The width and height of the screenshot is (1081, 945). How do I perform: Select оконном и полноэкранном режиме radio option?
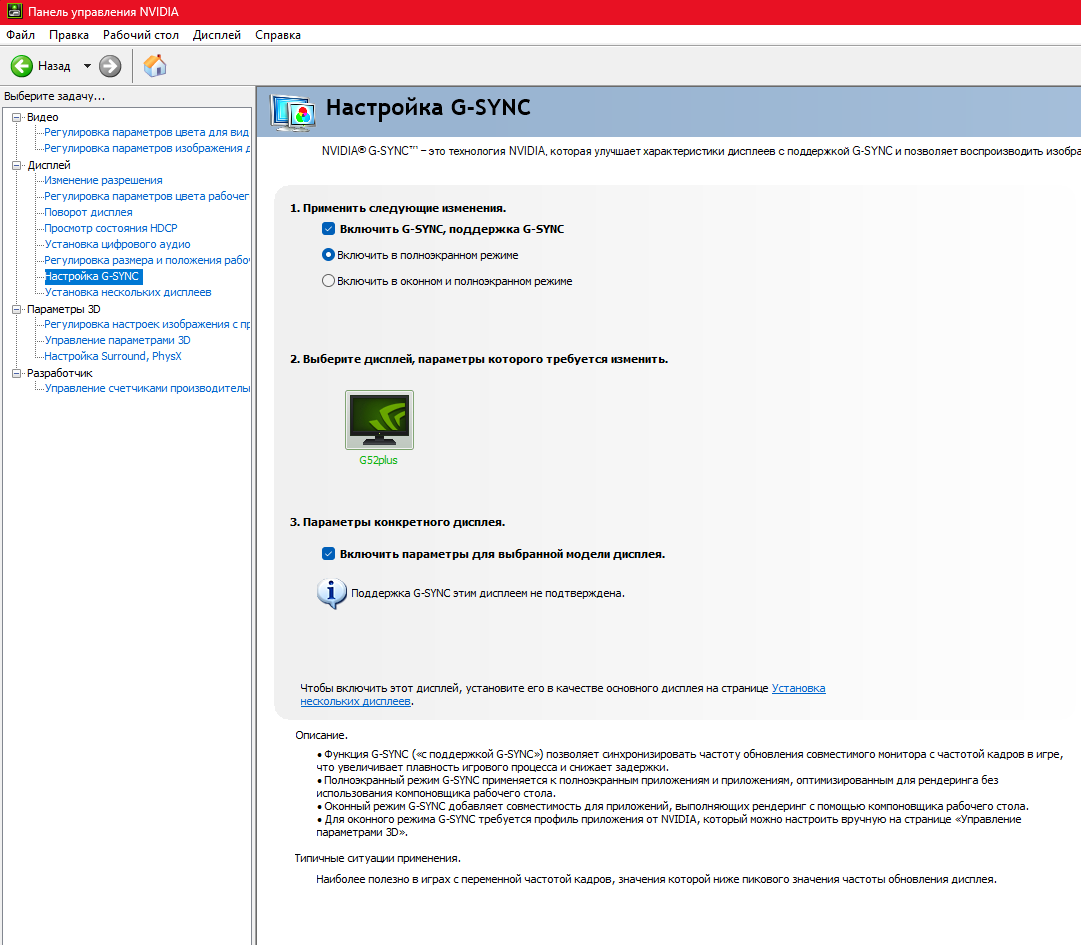(328, 281)
